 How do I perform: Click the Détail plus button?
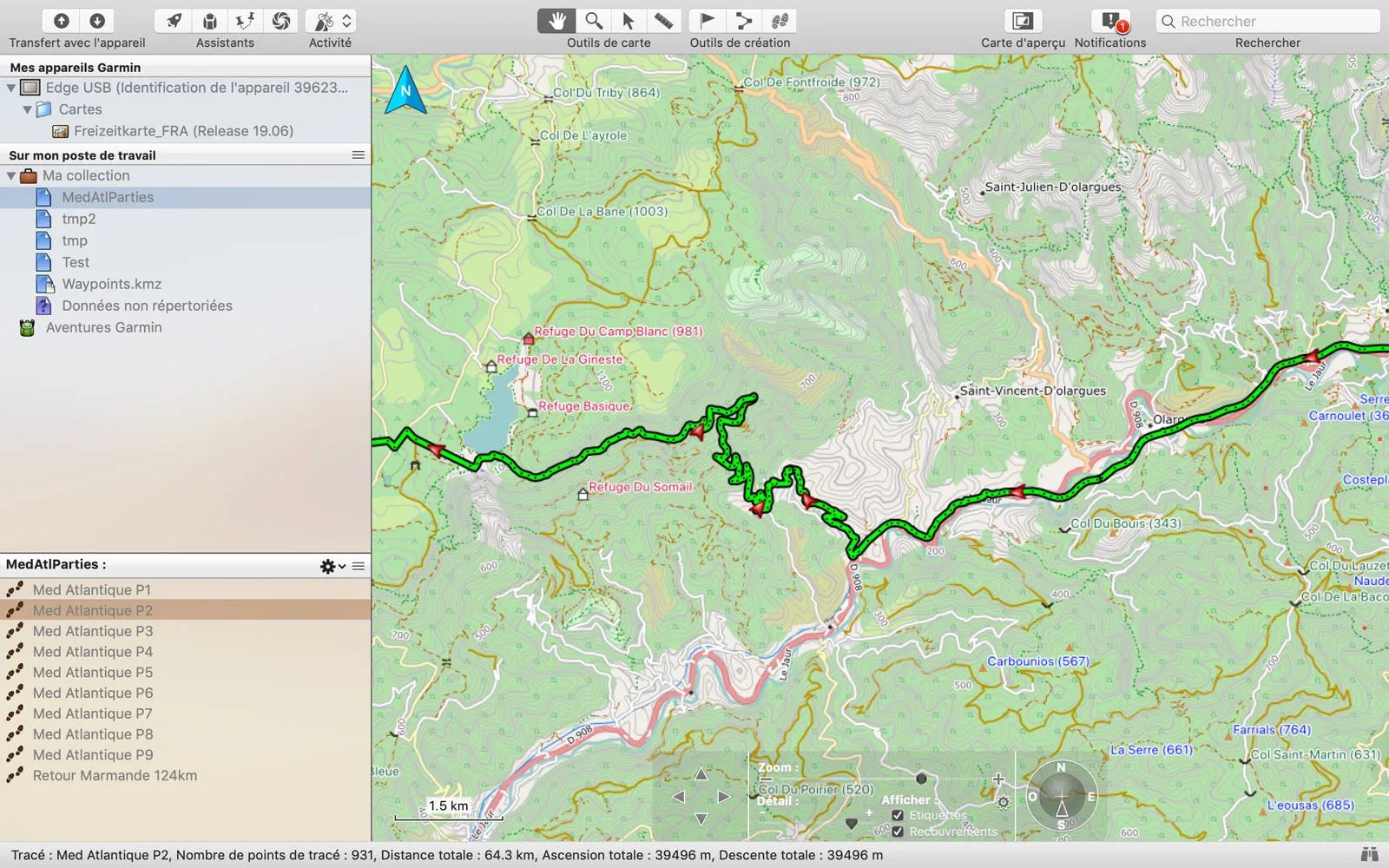(x=869, y=813)
